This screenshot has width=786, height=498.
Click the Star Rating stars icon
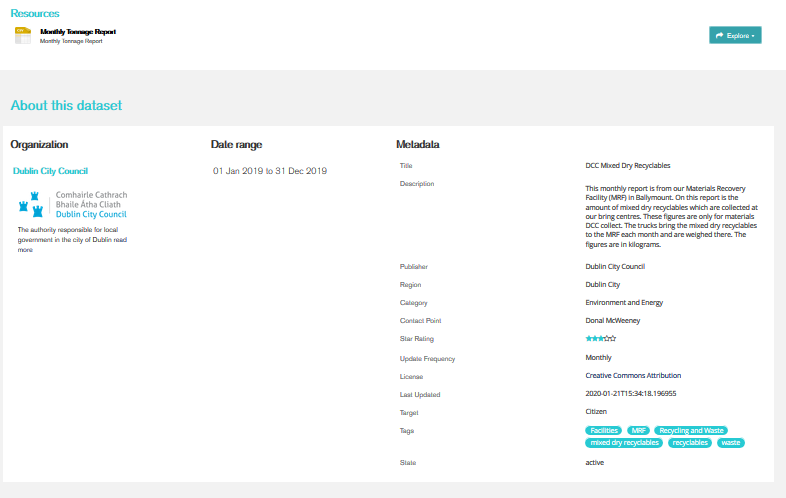tap(600, 339)
